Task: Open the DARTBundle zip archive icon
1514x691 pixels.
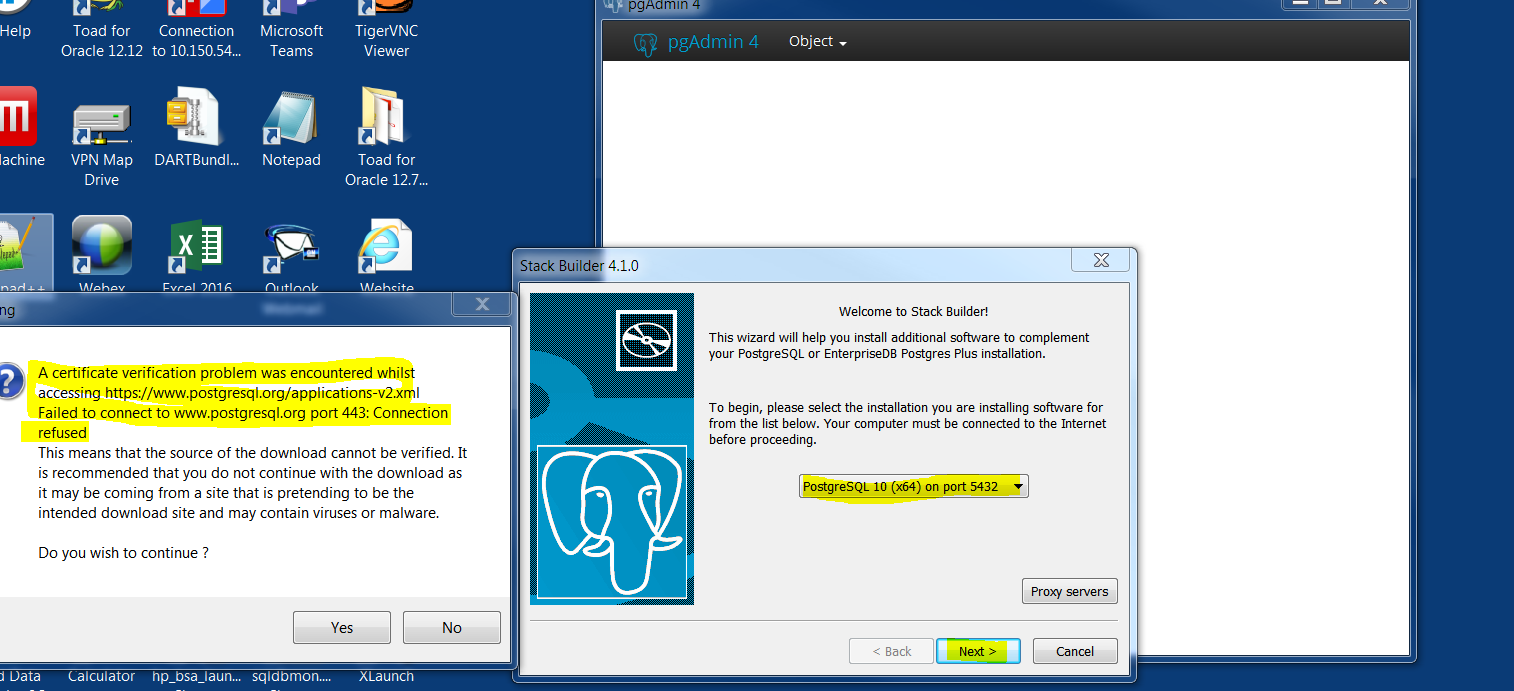Action: (195, 118)
